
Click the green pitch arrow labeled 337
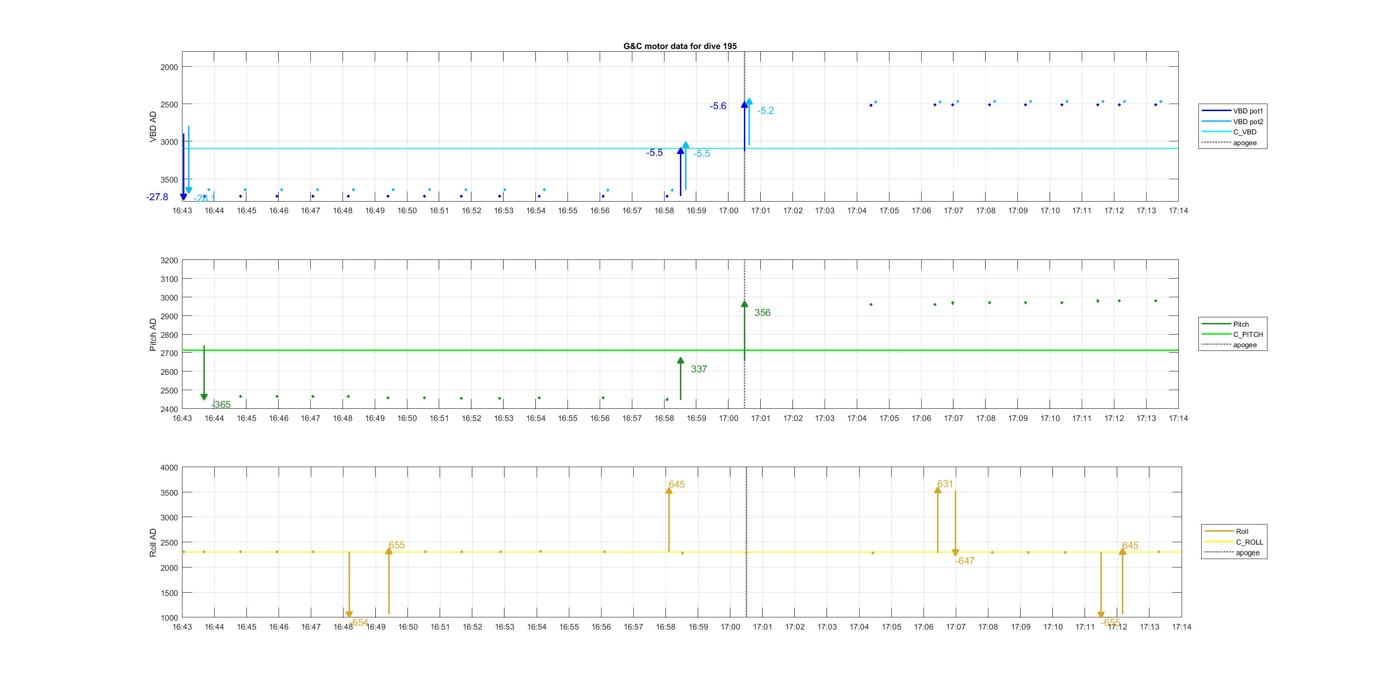tap(681, 379)
